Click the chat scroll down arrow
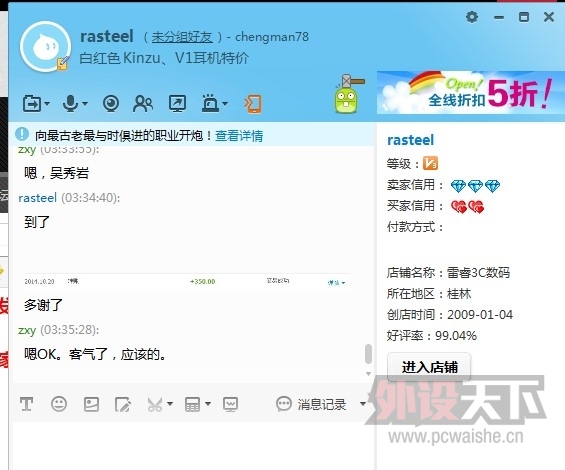565x470 pixels. click(x=368, y=374)
